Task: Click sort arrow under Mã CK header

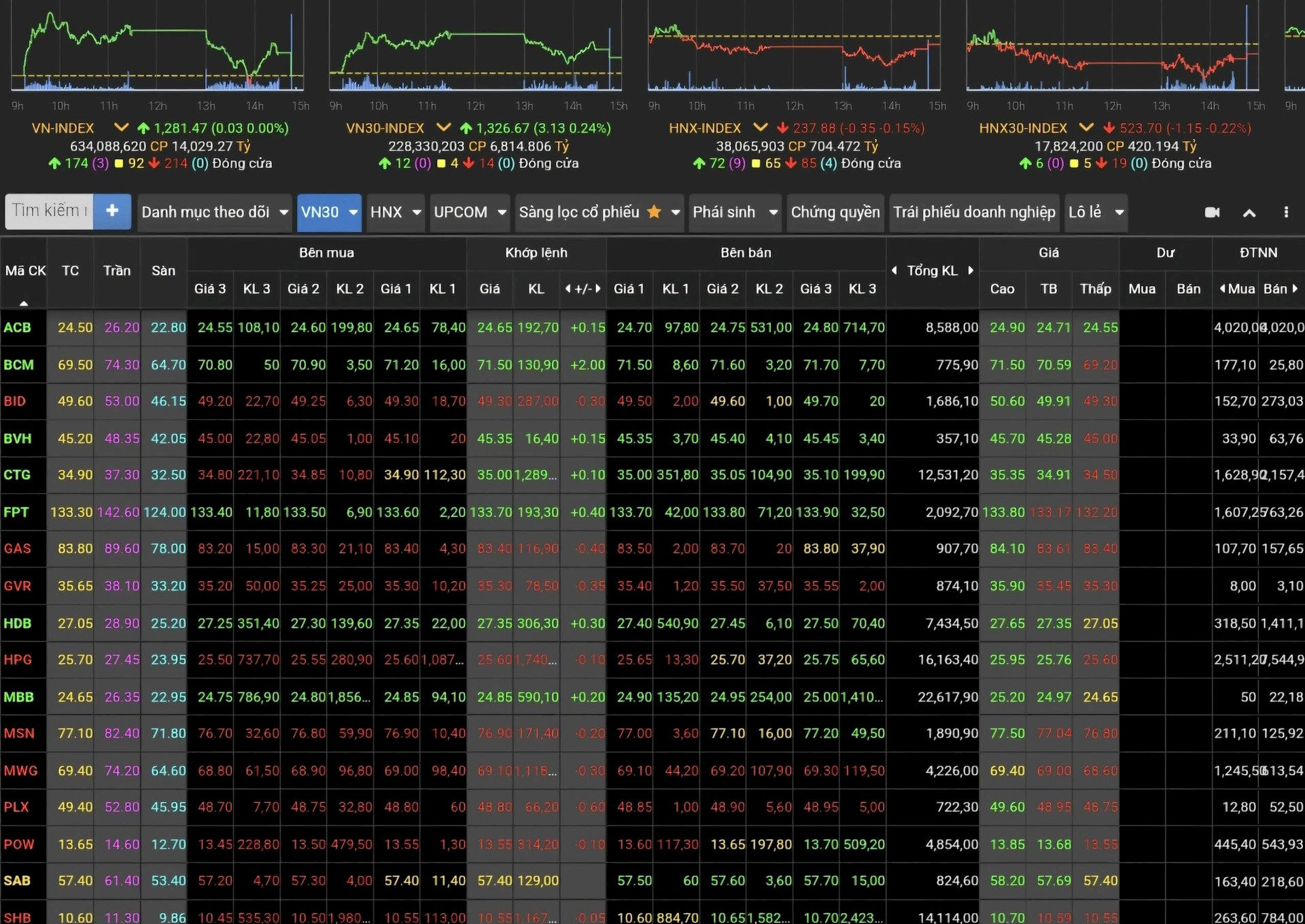Action: [24, 303]
